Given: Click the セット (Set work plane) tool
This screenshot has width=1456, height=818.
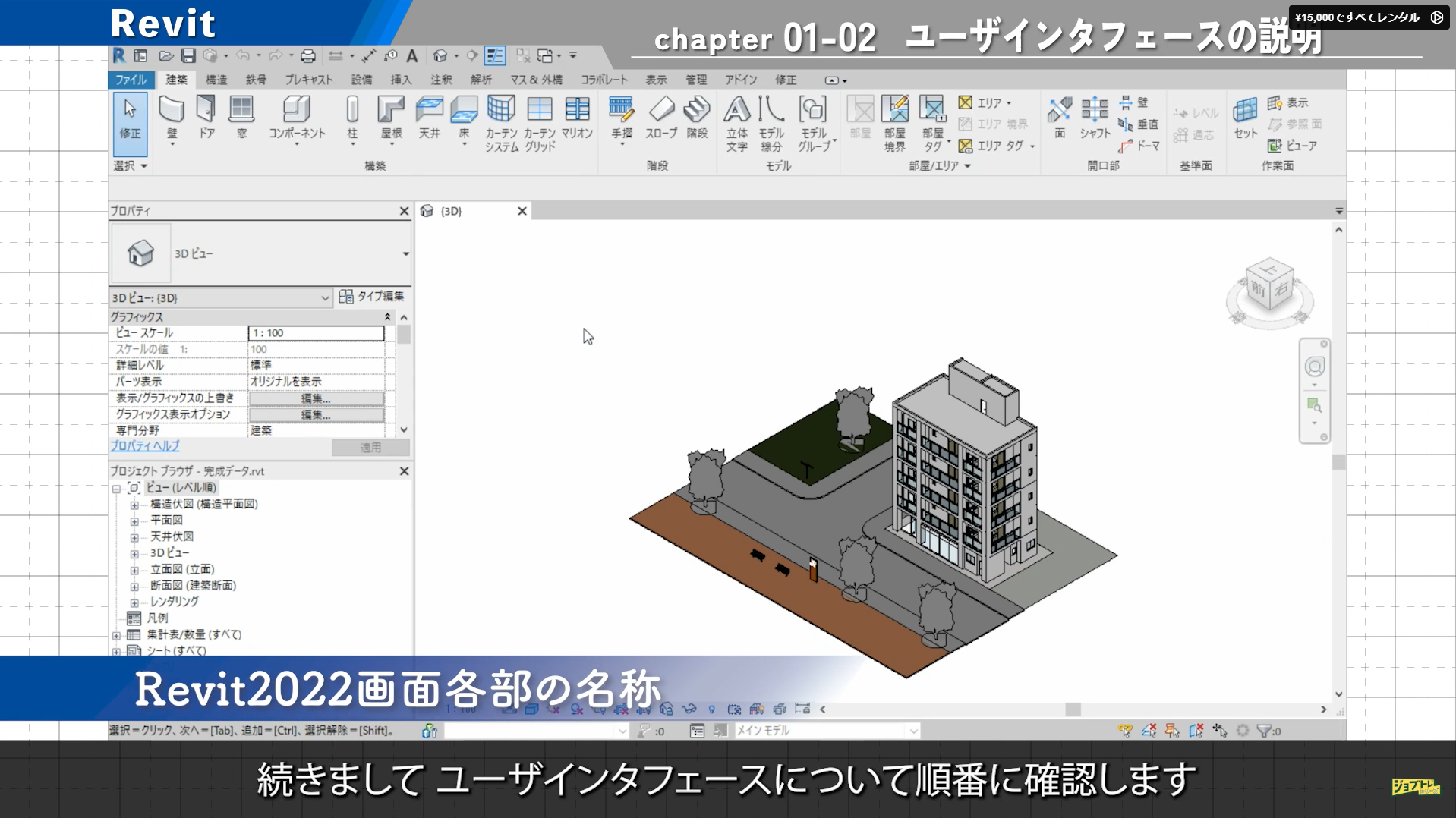Looking at the screenshot, I should click(x=1245, y=118).
